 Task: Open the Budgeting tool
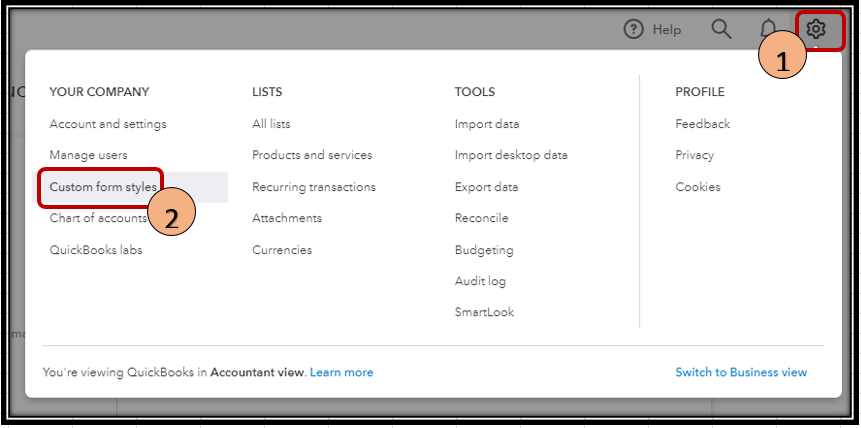coord(484,249)
